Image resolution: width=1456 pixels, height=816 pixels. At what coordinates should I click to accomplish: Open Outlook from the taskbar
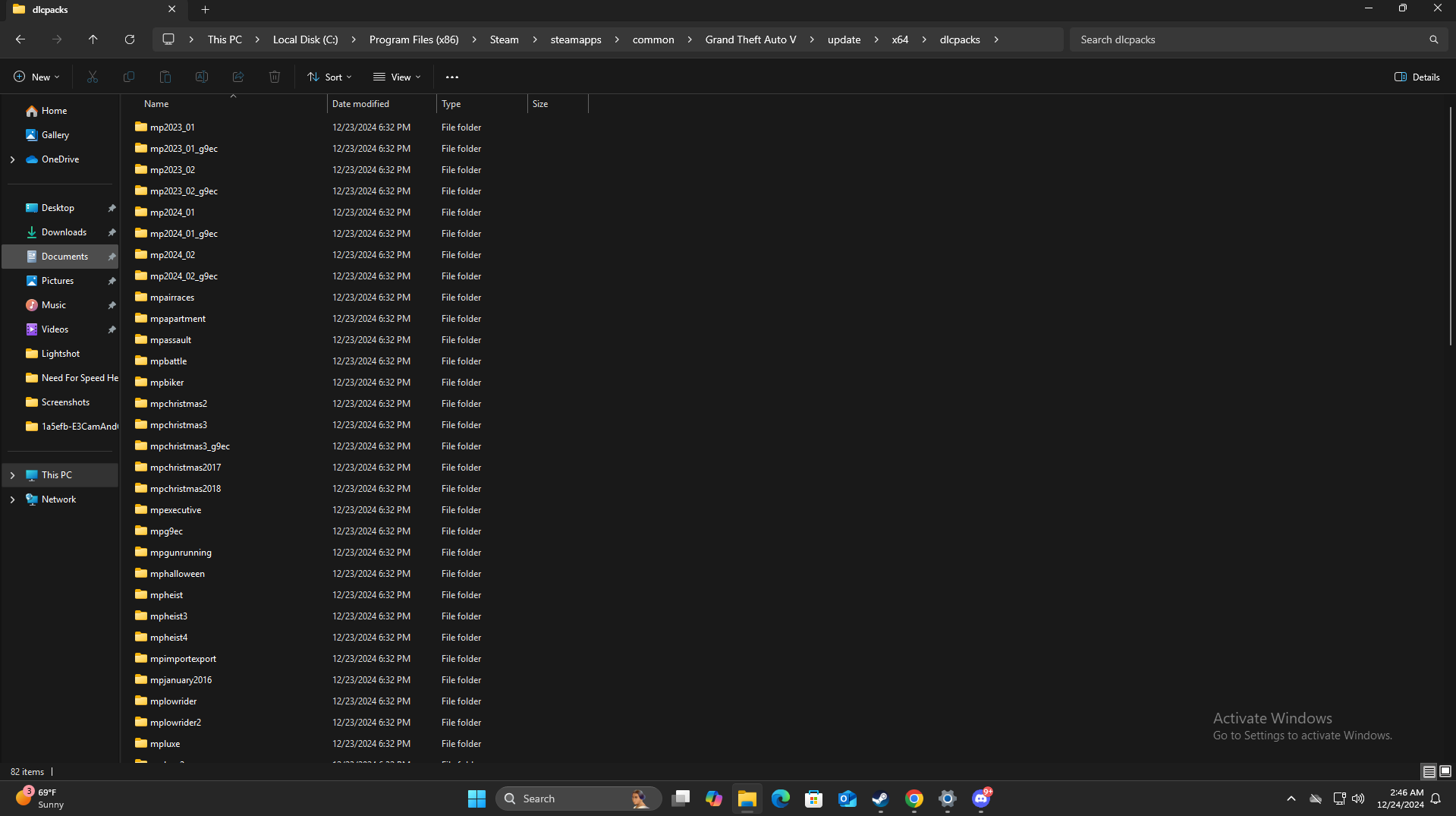click(847, 799)
